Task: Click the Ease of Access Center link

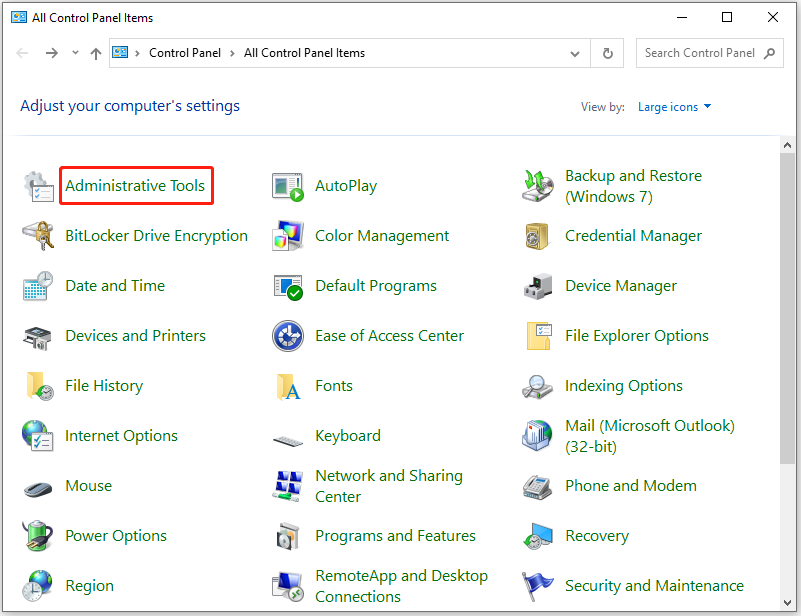Action: tap(389, 336)
